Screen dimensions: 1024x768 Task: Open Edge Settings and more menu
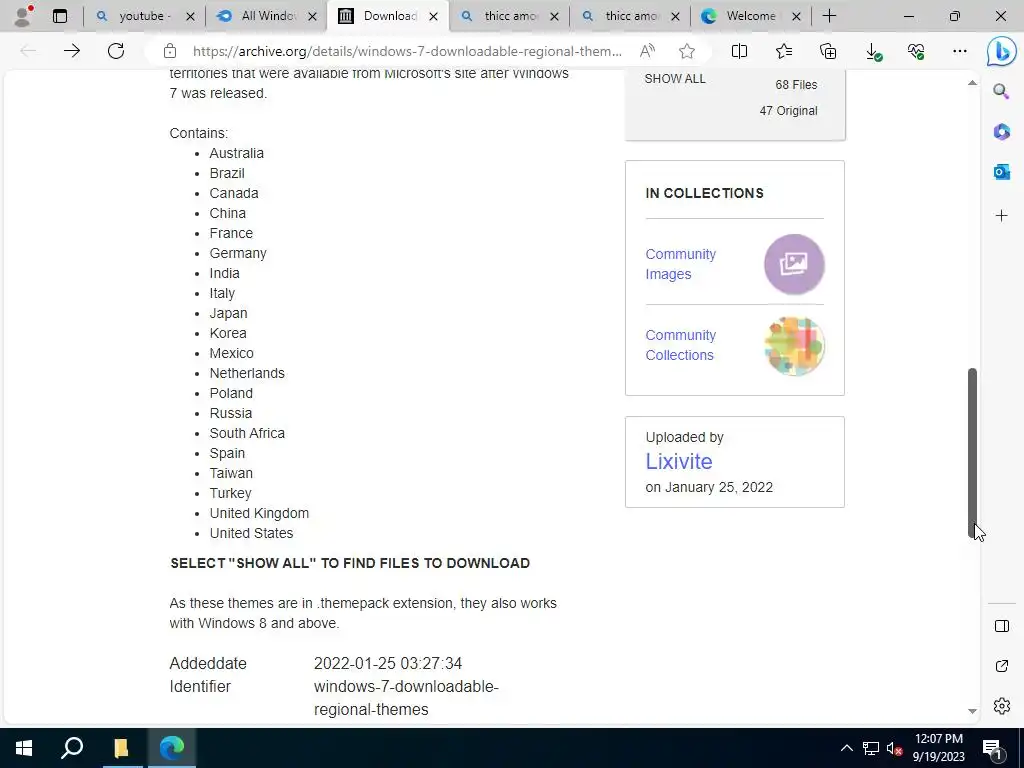(x=959, y=51)
